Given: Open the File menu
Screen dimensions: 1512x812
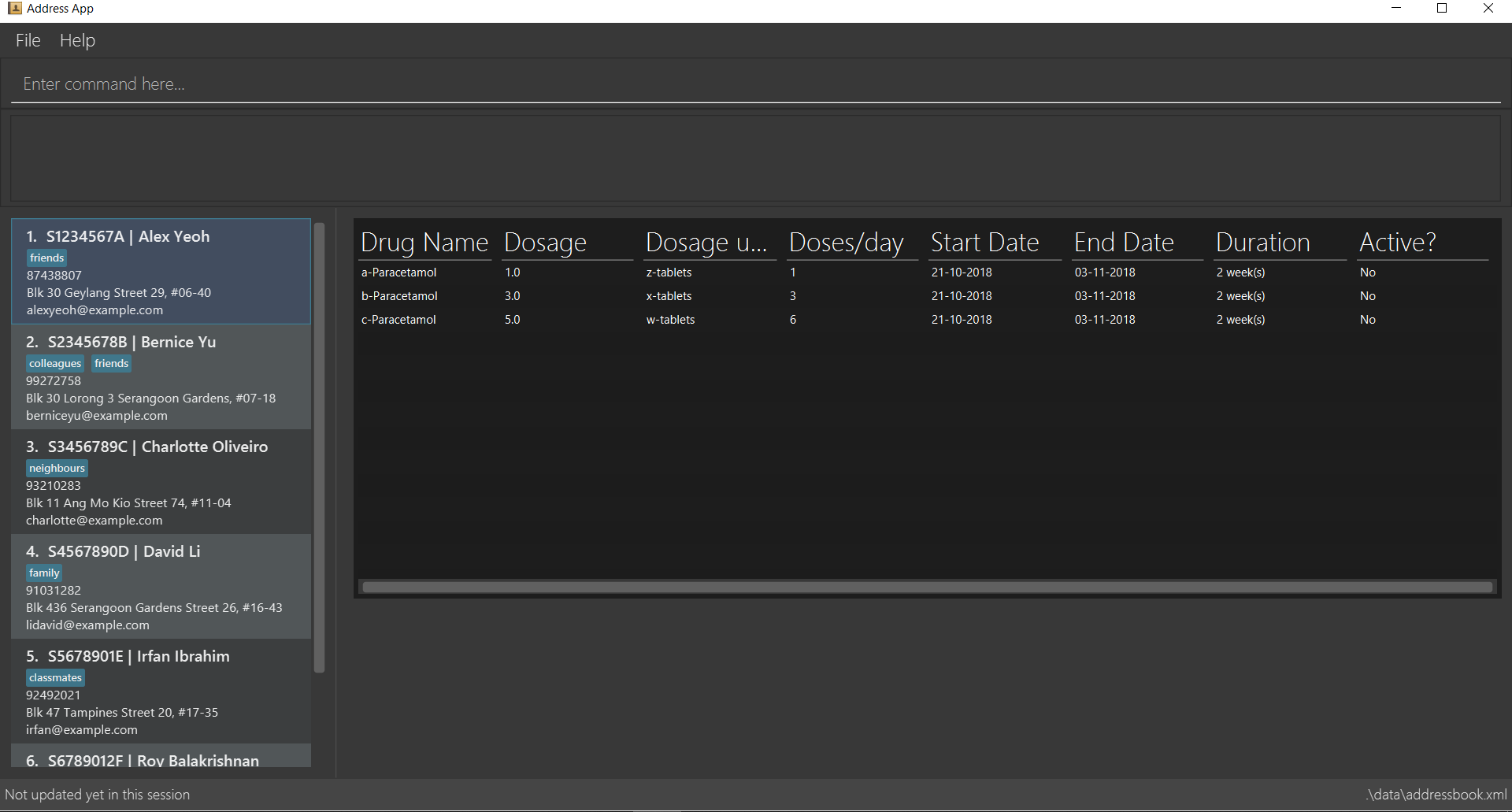Looking at the screenshot, I should 28,40.
